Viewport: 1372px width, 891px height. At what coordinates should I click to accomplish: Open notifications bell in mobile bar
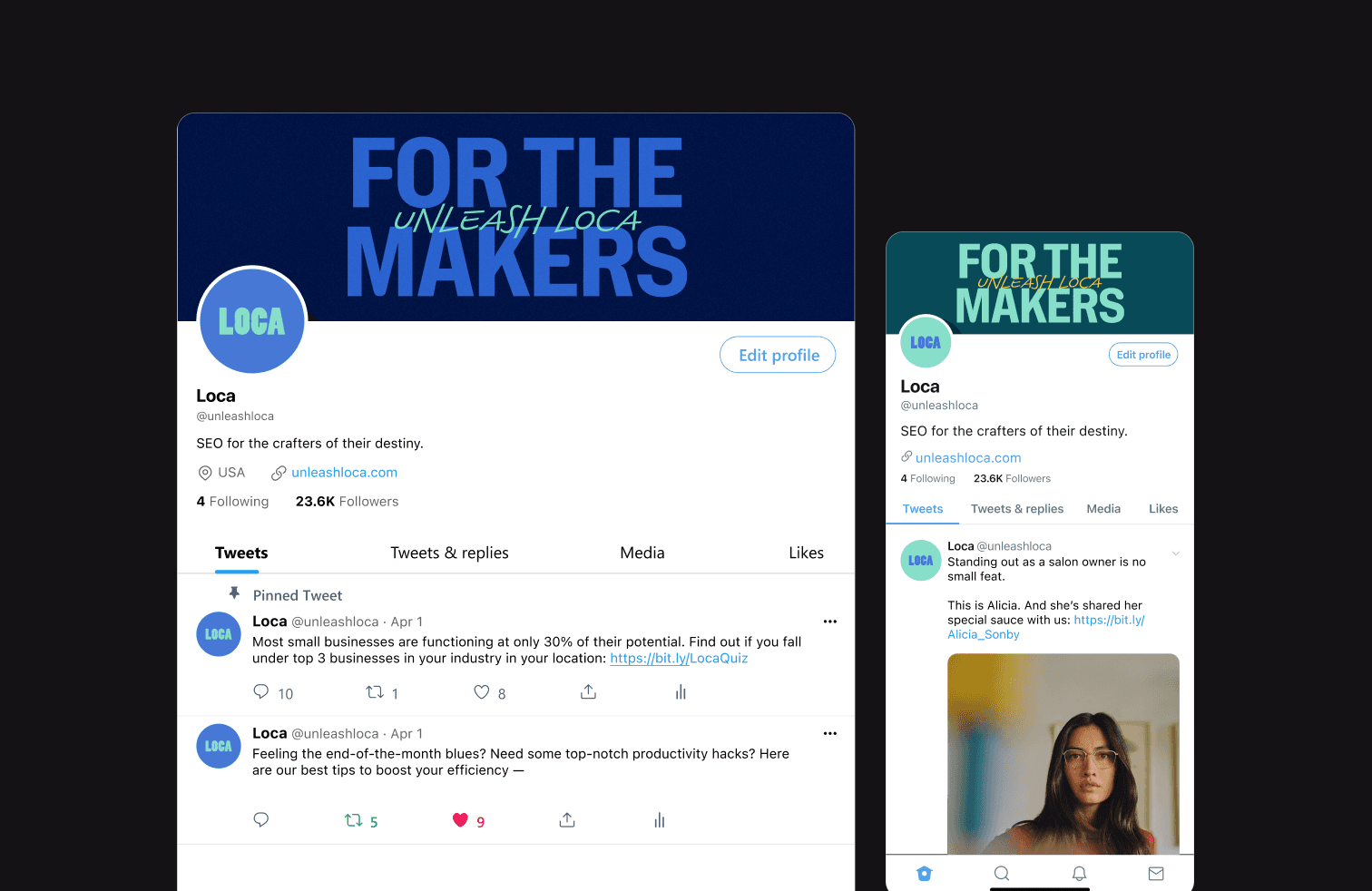[1079, 873]
